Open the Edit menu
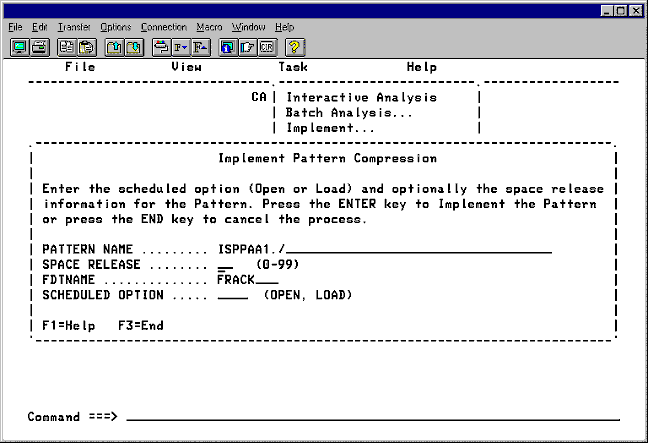Screen dimensions: 648x443 [x=40, y=27]
